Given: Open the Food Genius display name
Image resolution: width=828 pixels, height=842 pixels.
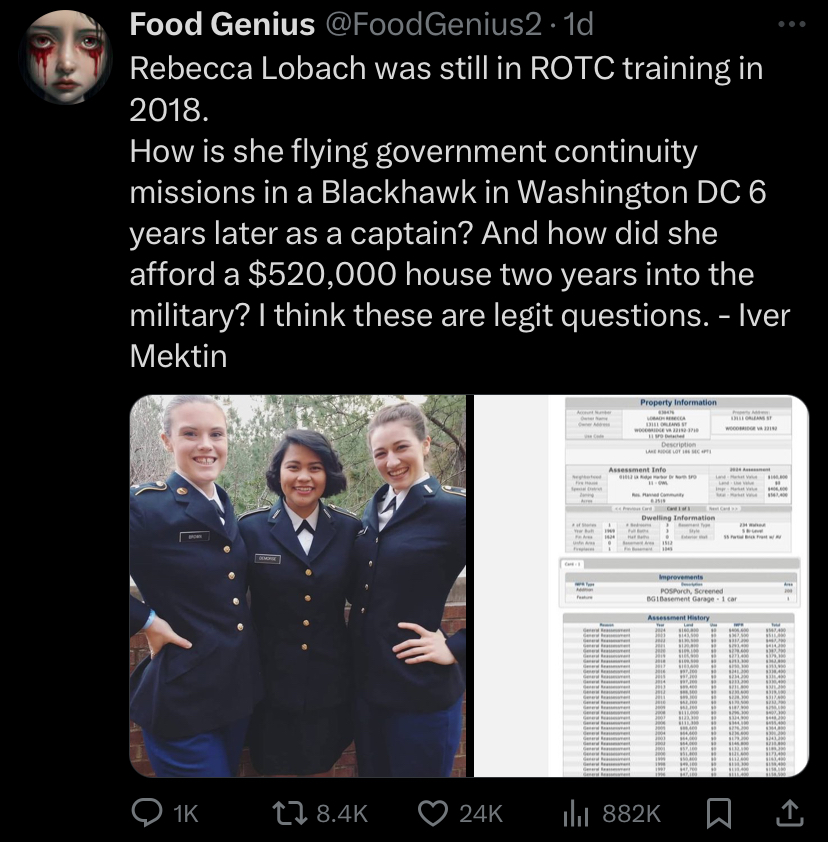Looking at the screenshot, I should 222,25.
